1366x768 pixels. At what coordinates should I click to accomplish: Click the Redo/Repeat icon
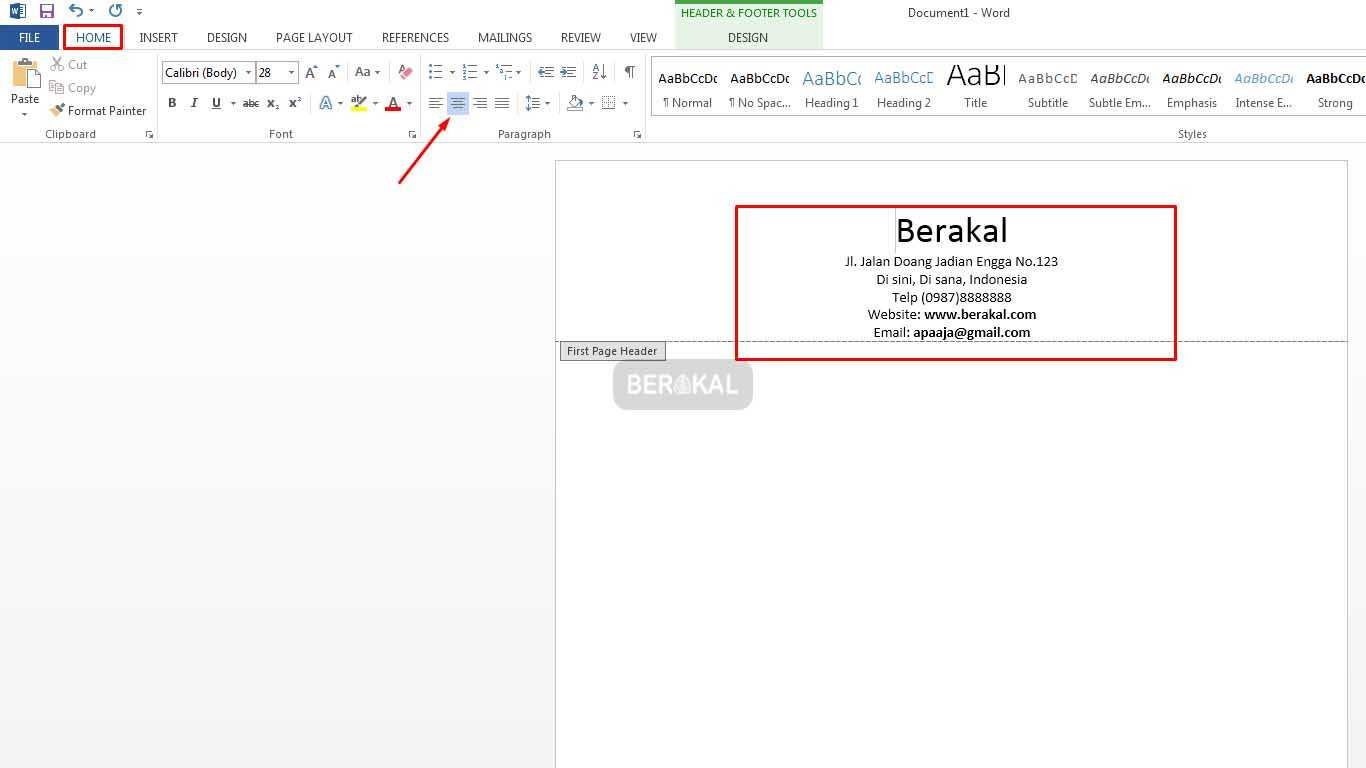click(115, 12)
